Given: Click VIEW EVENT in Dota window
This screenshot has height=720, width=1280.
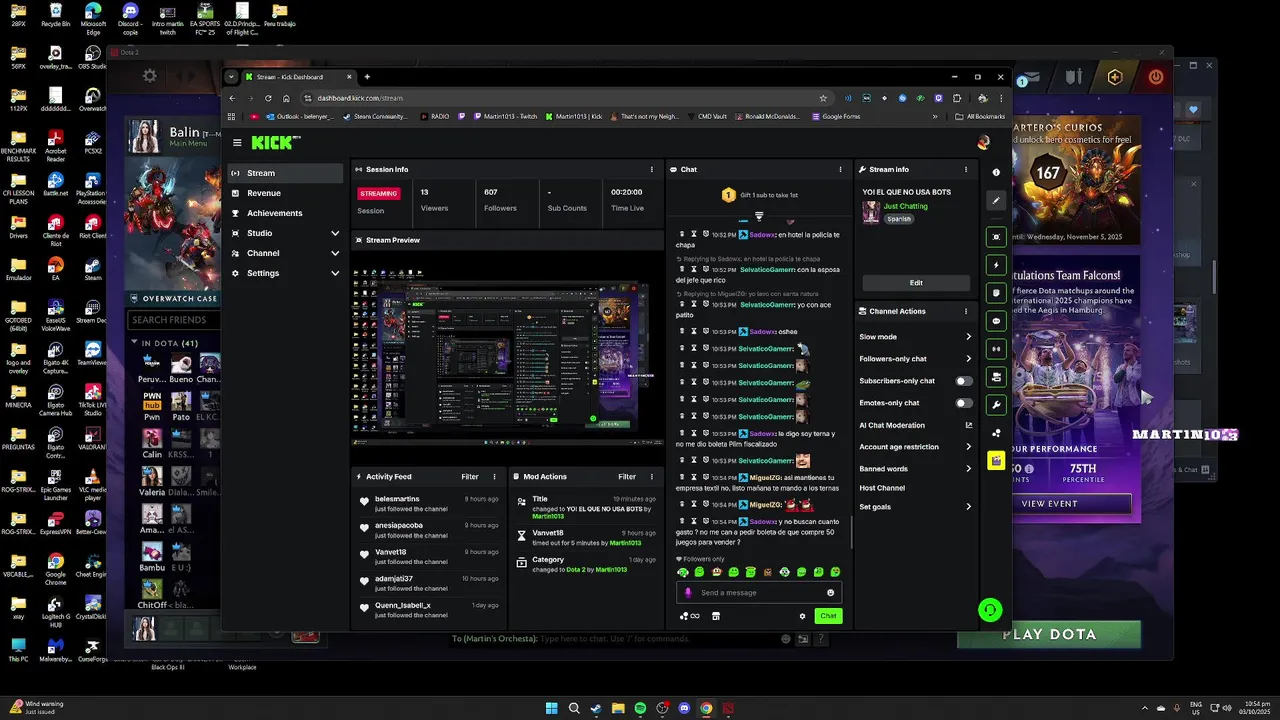Looking at the screenshot, I should pos(1049,504).
